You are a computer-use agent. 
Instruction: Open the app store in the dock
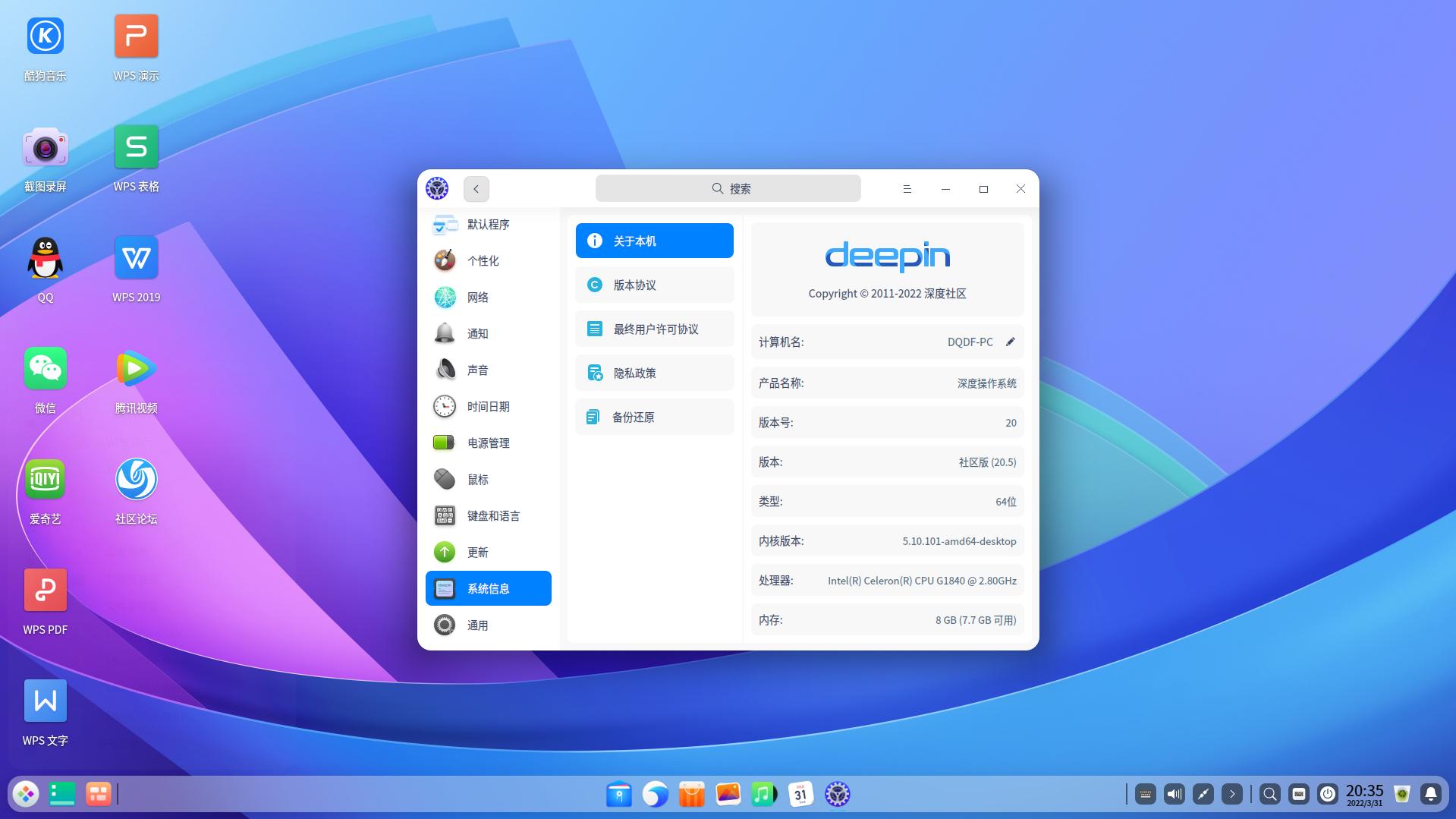click(x=692, y=794)
